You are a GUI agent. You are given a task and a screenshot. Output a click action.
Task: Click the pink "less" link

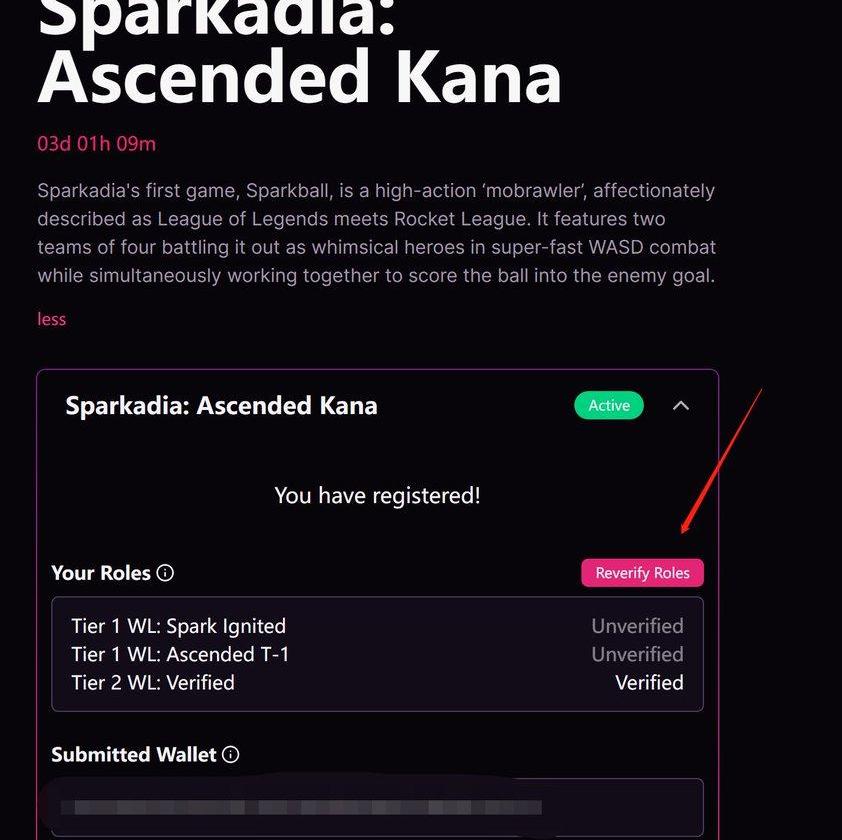tap(52, 319)
